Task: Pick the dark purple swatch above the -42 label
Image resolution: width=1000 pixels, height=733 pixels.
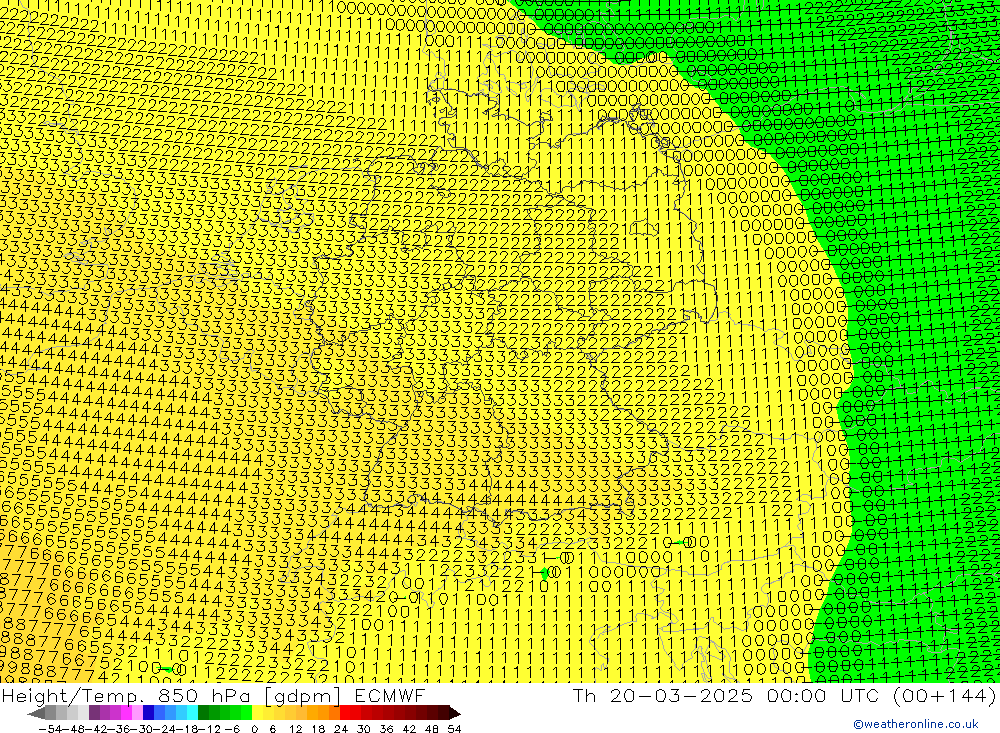Action: coord(94,713)
